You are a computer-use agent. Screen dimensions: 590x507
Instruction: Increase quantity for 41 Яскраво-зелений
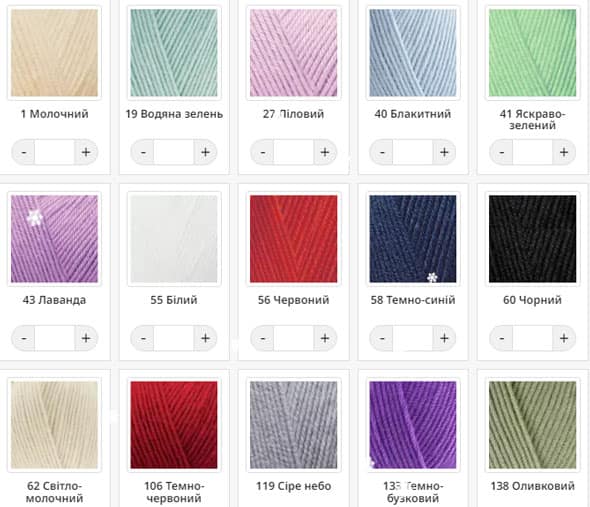(x=564, y=152)
